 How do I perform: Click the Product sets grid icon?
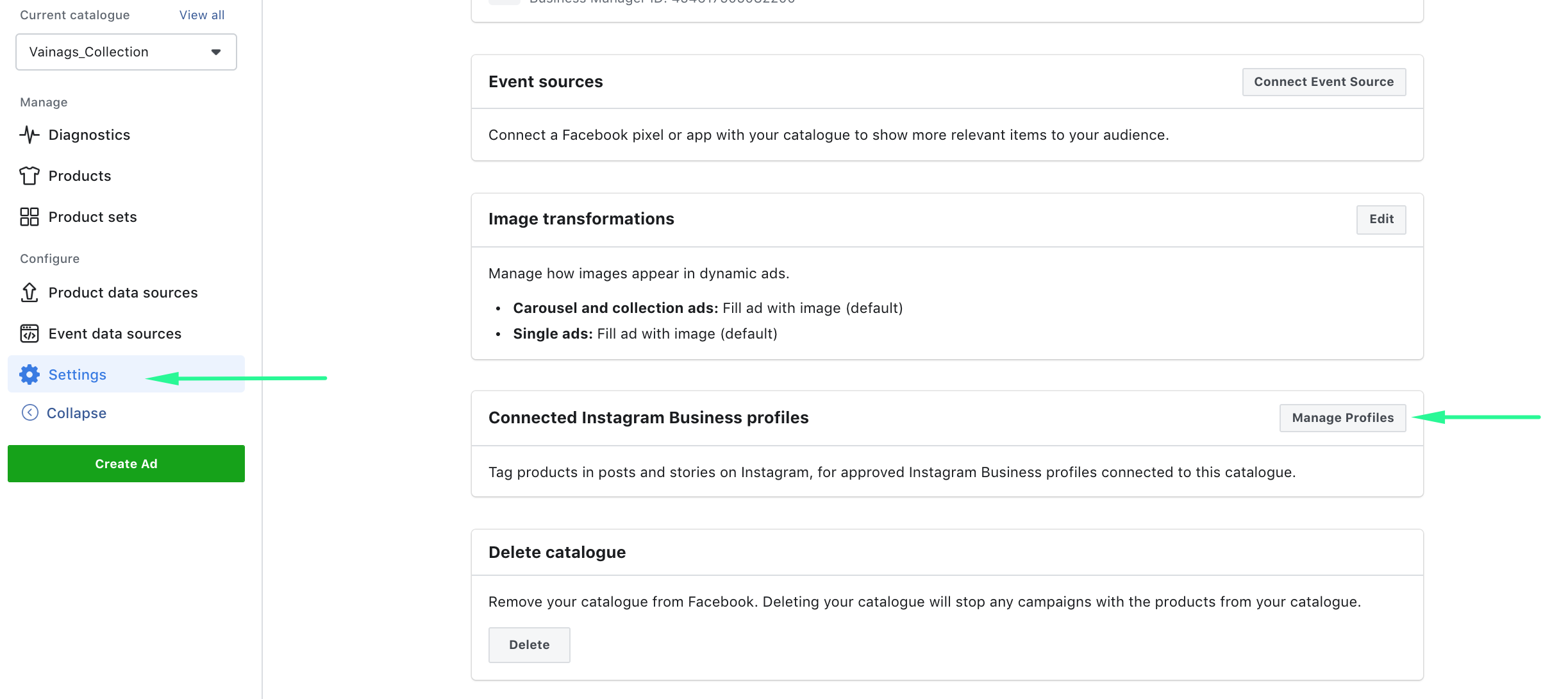[x=29, y=217]
